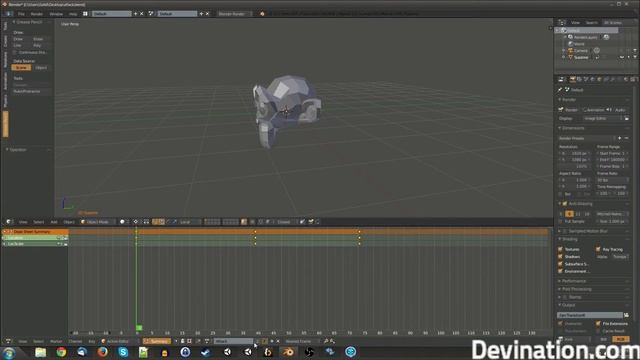Open the Nearest Frame snapping dropdown
The height and width of the screenshot is (360, 640).
[302, 341]
